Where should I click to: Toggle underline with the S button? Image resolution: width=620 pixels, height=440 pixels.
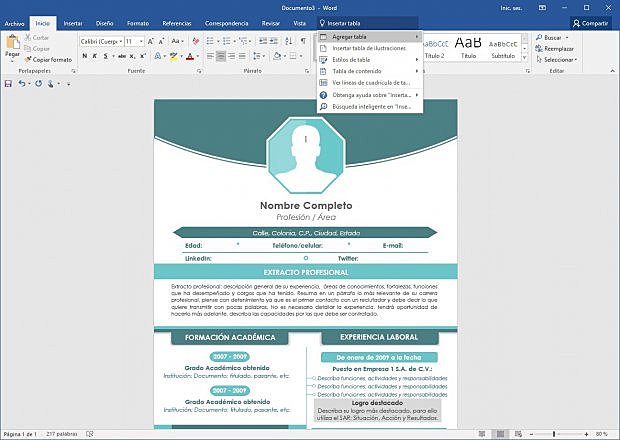[x=106, y=56]
